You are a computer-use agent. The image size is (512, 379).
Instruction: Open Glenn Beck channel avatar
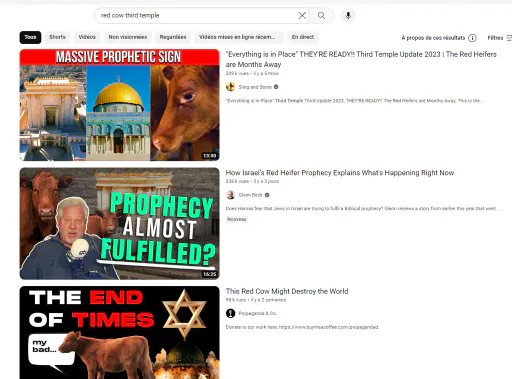pos(230,195)
